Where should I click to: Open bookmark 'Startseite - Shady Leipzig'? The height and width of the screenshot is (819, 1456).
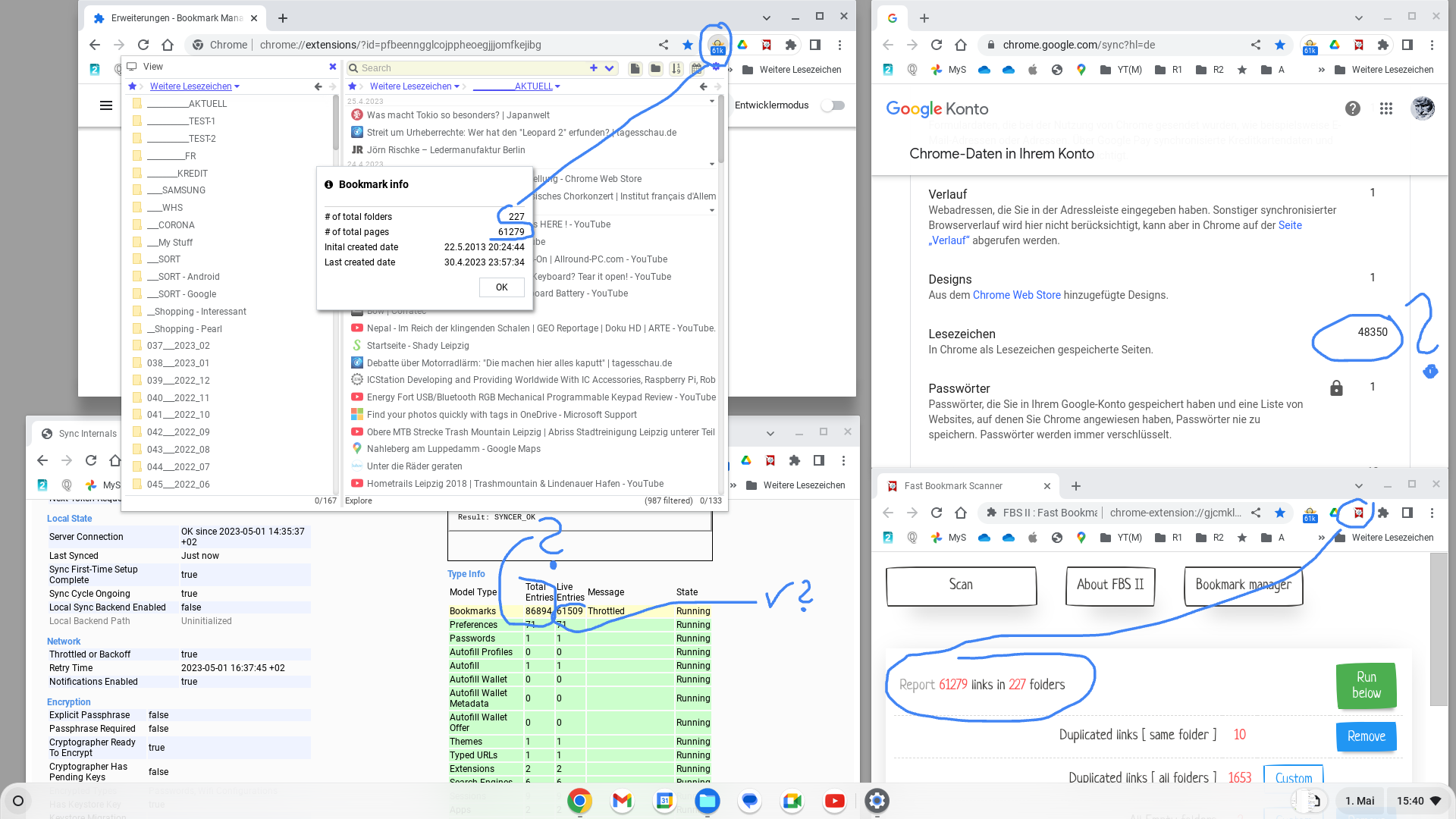pyautogui.click(x=418, y=346)
